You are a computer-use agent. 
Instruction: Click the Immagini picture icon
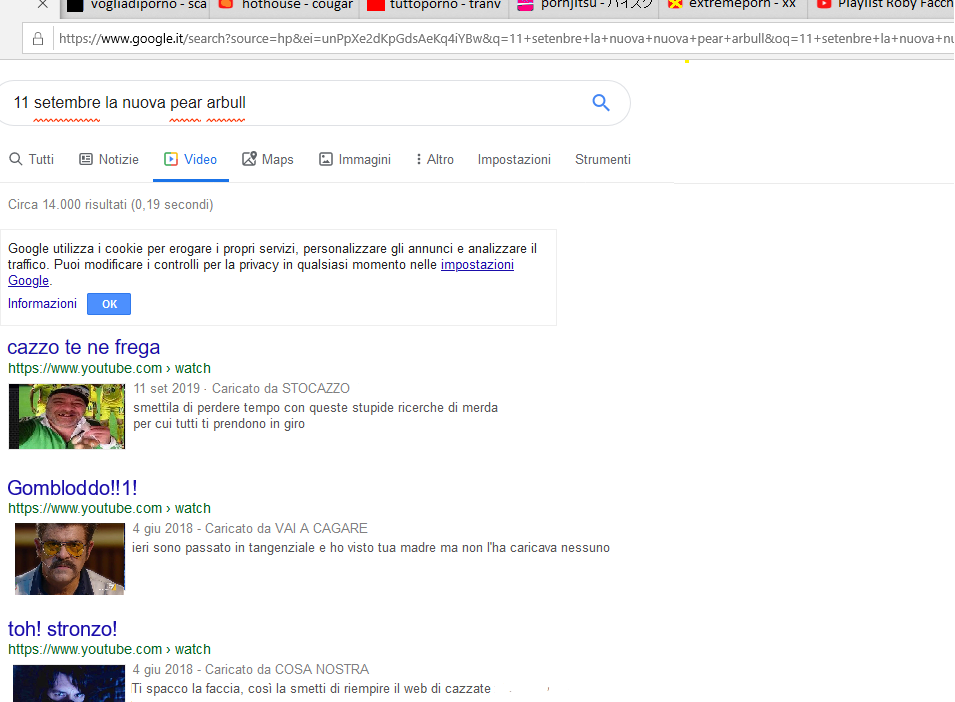(326, 160)
